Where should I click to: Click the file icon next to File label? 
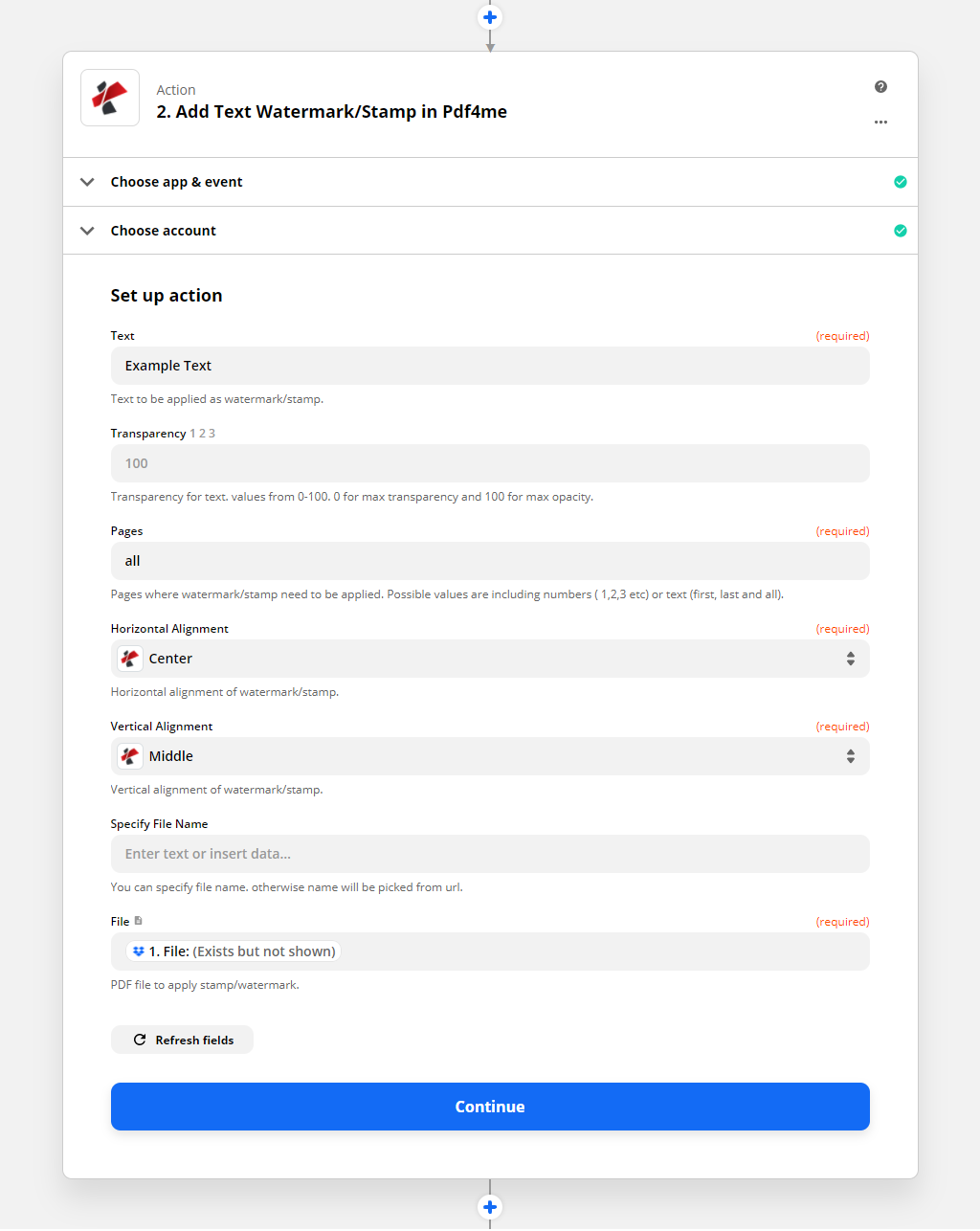138,921
